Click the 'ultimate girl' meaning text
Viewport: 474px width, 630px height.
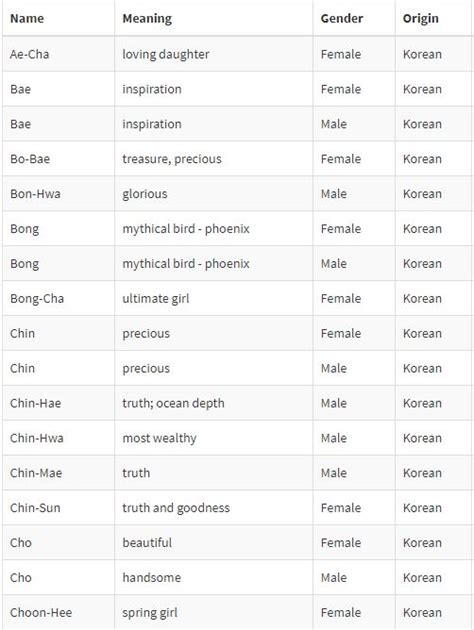pyautogui.click(x=155, y=299)
